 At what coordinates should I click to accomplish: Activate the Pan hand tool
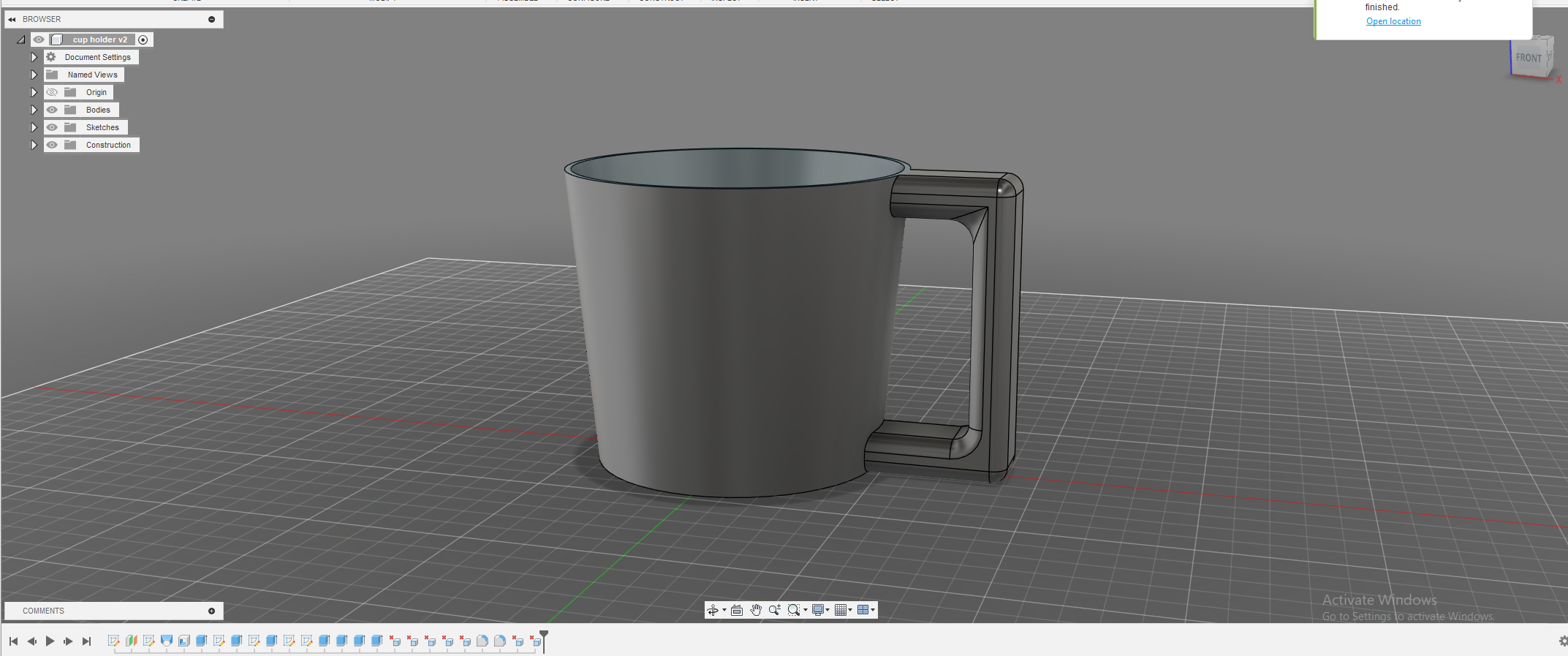coord(756,610)
